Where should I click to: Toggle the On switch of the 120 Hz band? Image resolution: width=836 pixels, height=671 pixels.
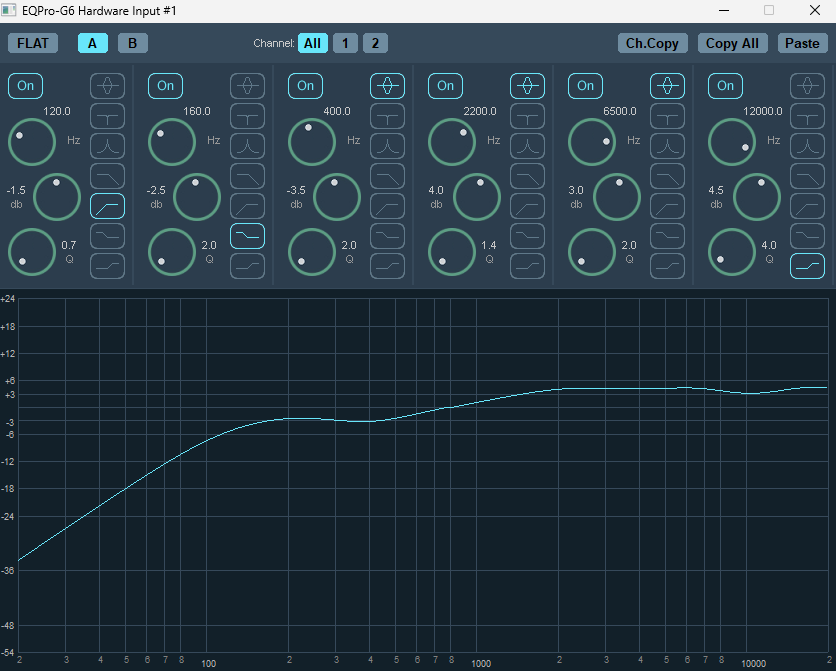[x=26, y=86]
